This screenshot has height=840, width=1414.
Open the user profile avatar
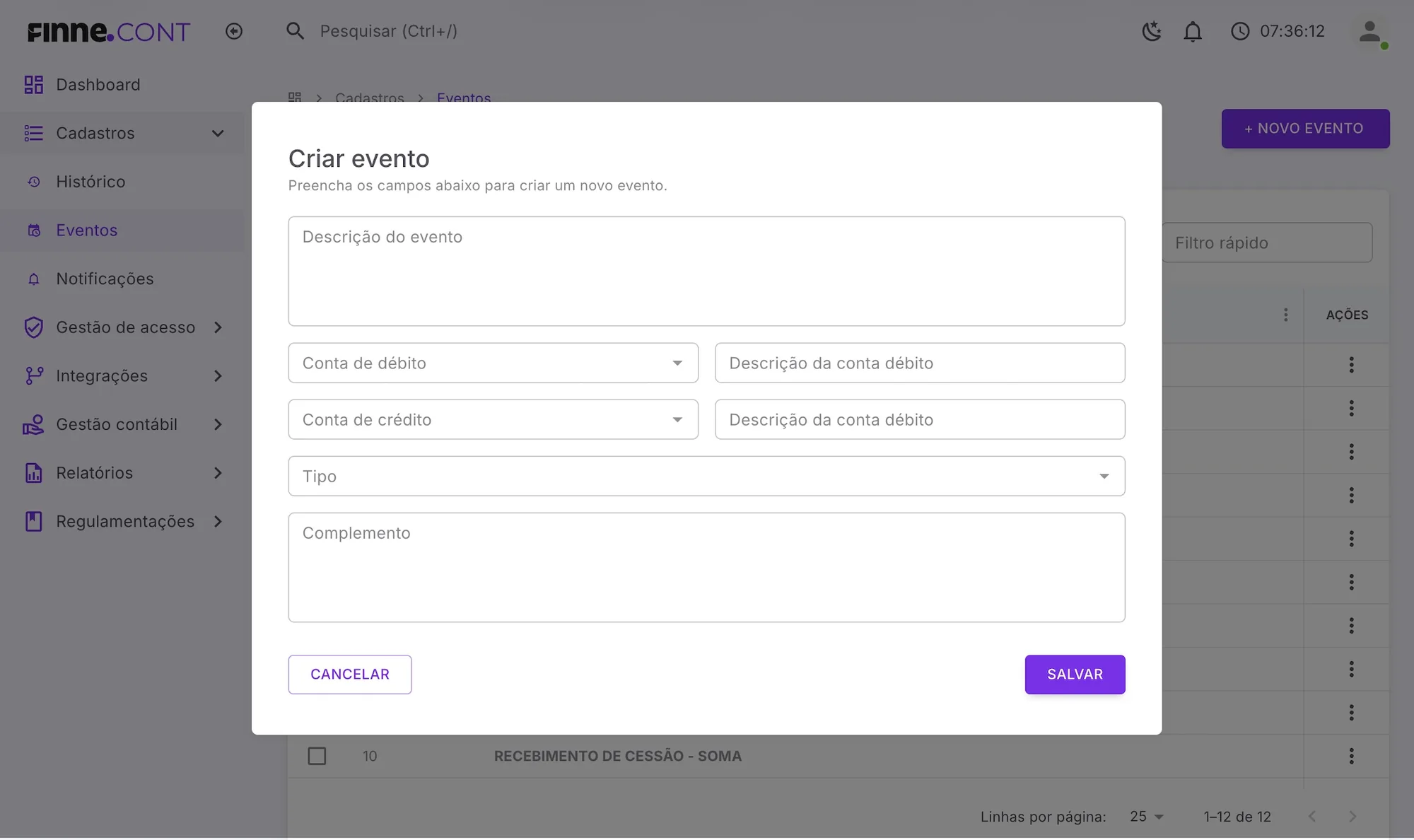[x=1369, y=32]
